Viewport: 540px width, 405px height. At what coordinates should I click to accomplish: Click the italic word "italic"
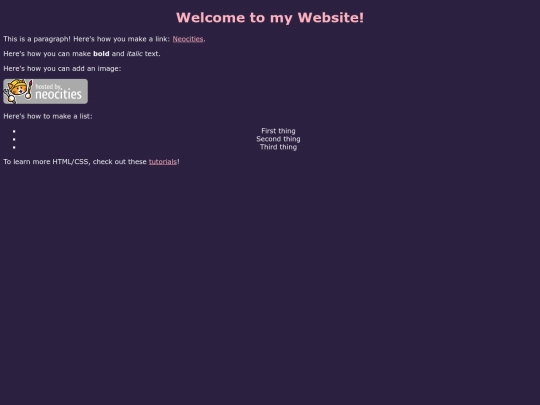[x=134, y=54]
